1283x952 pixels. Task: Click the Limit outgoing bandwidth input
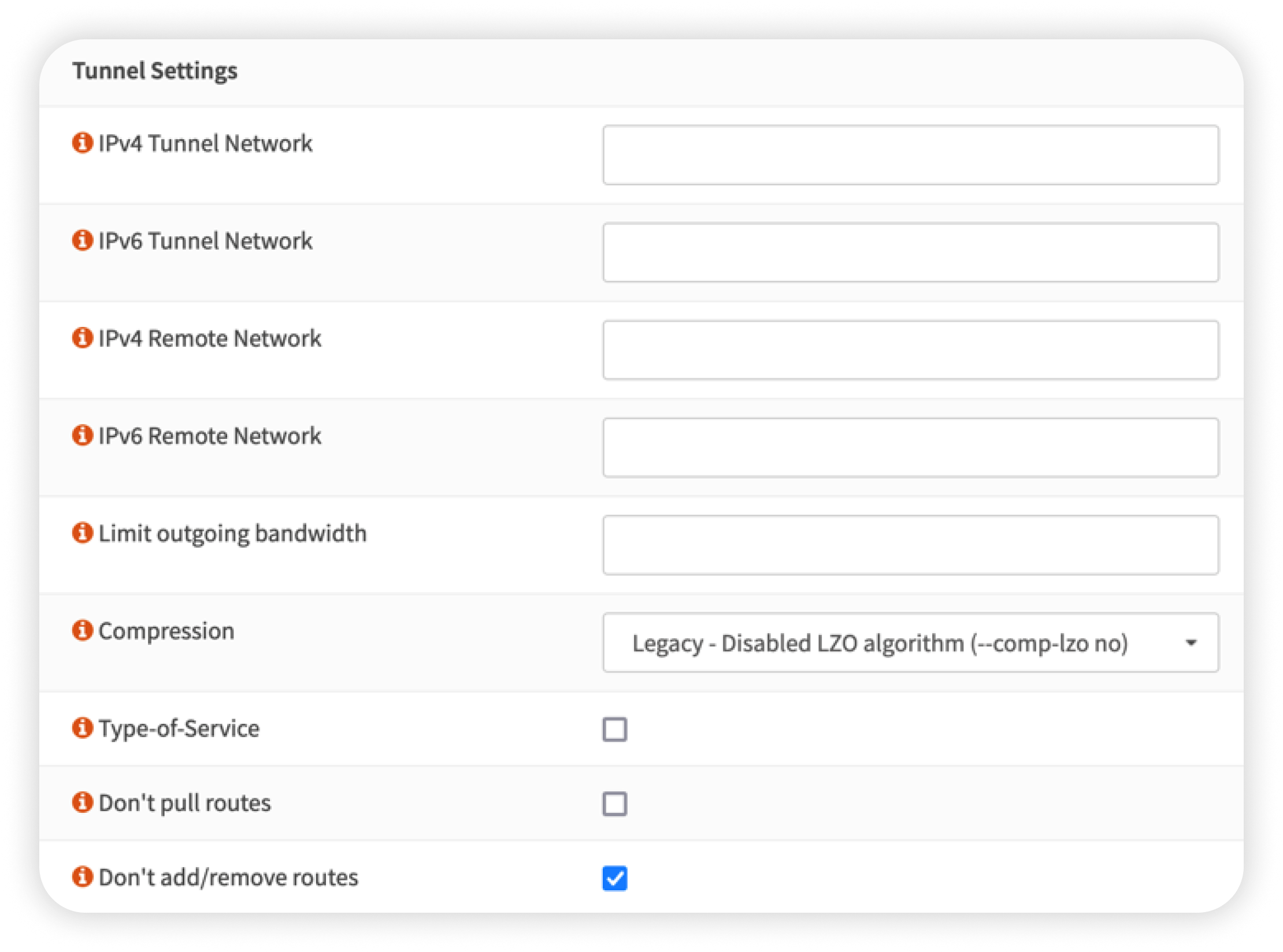910,545
